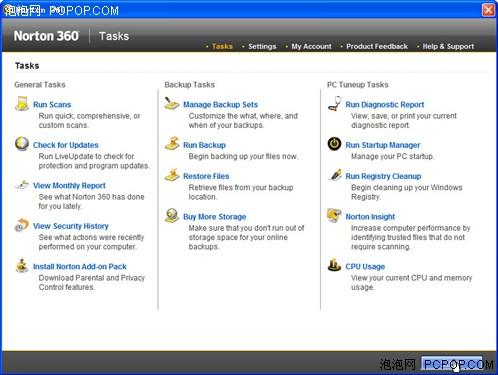
Task: Click the 'PC Tuneup Tasks' column heading
Action: coord(358,85)
